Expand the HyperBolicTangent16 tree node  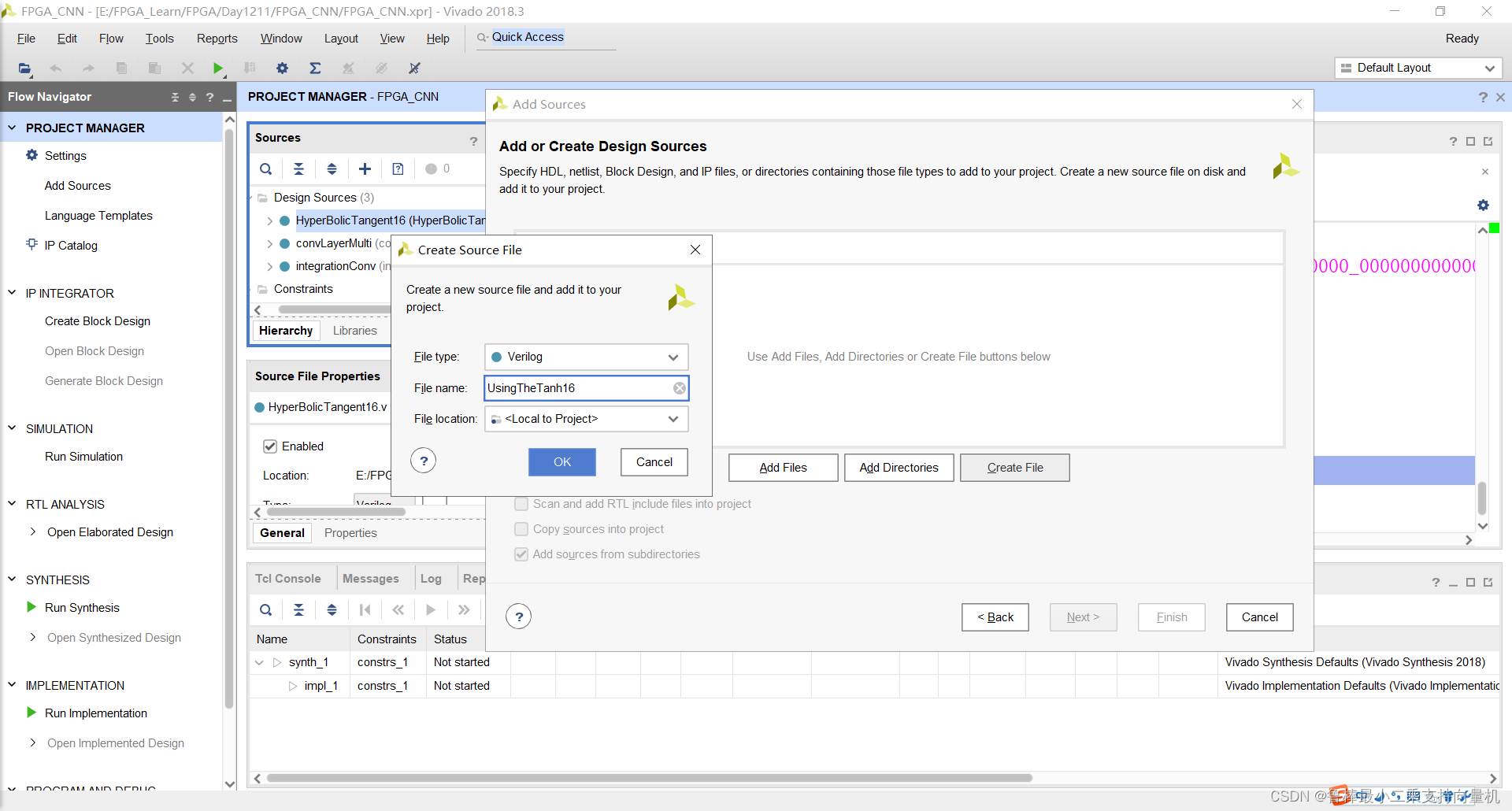tap(269, 221)
